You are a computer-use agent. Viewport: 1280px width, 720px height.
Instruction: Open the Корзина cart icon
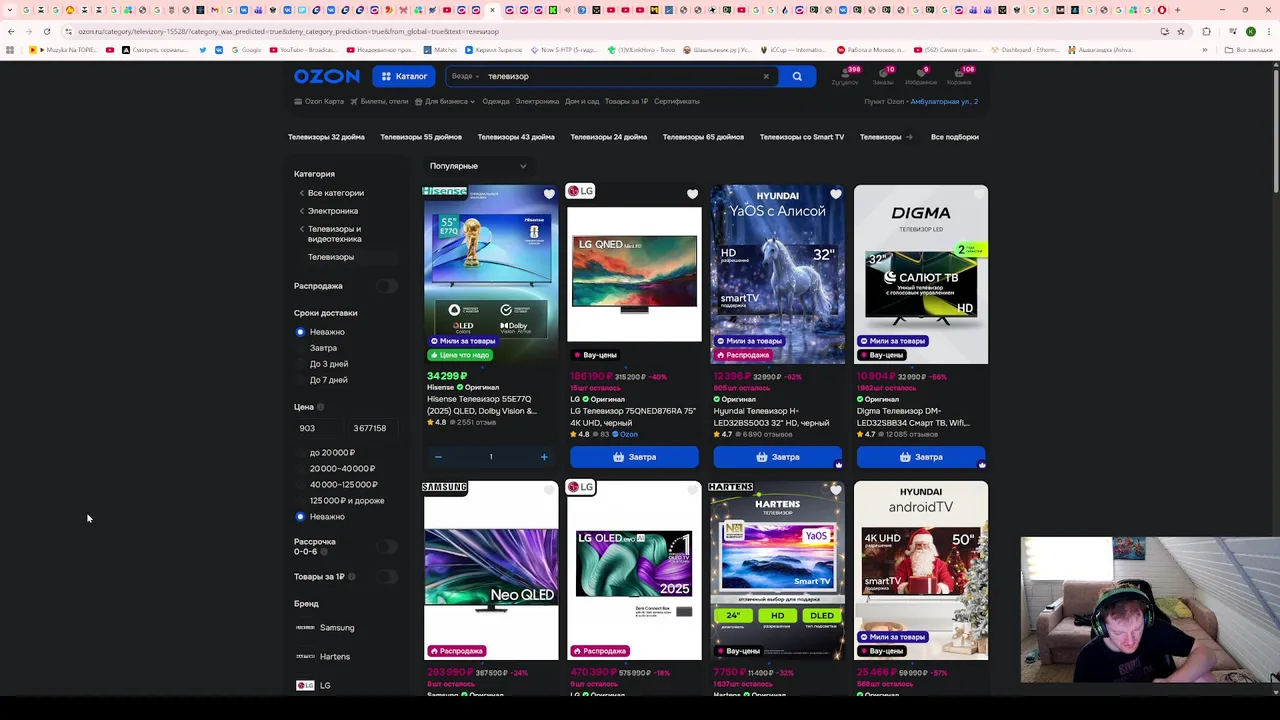pyautogui.click(x=959, y=76)
